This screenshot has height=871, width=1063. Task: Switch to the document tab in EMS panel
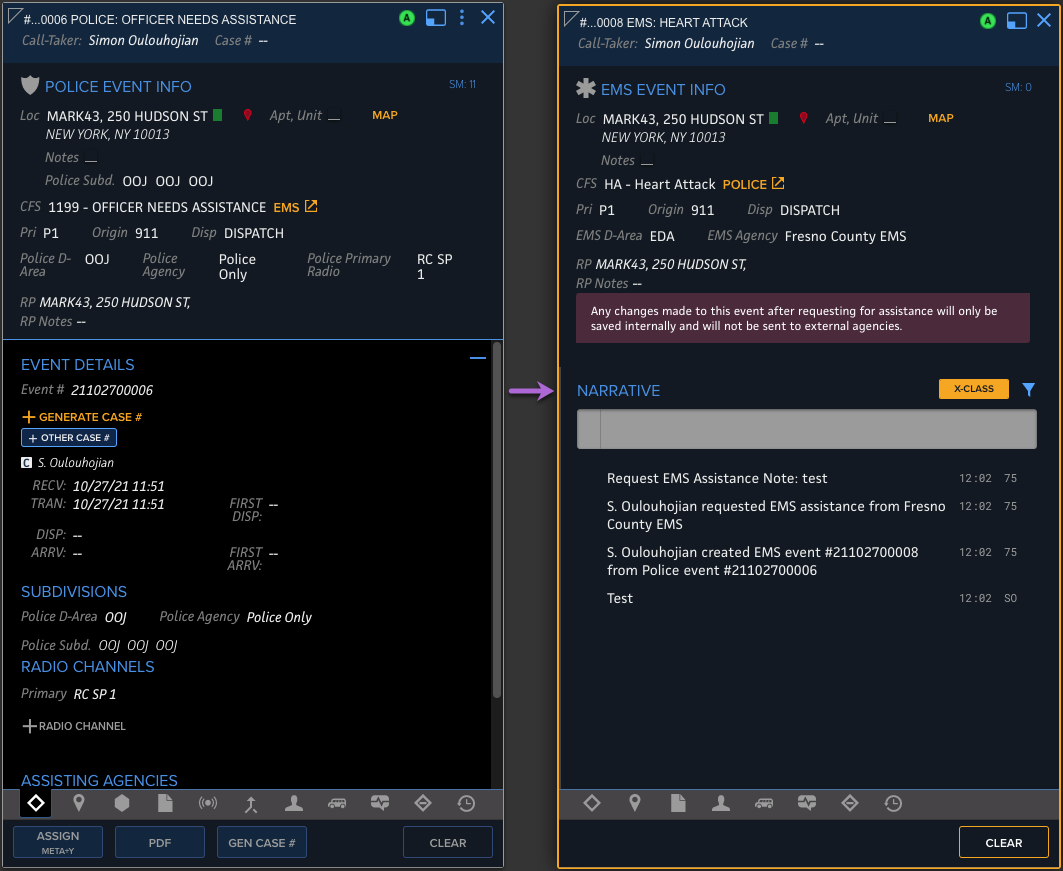(678, 803)
